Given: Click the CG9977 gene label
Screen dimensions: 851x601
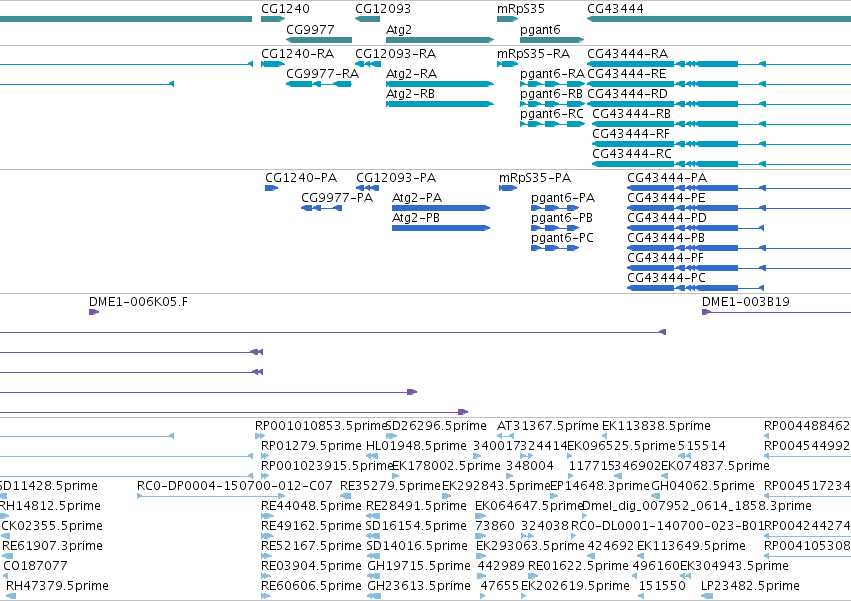Looking at the screenshot, I should 310,29.
